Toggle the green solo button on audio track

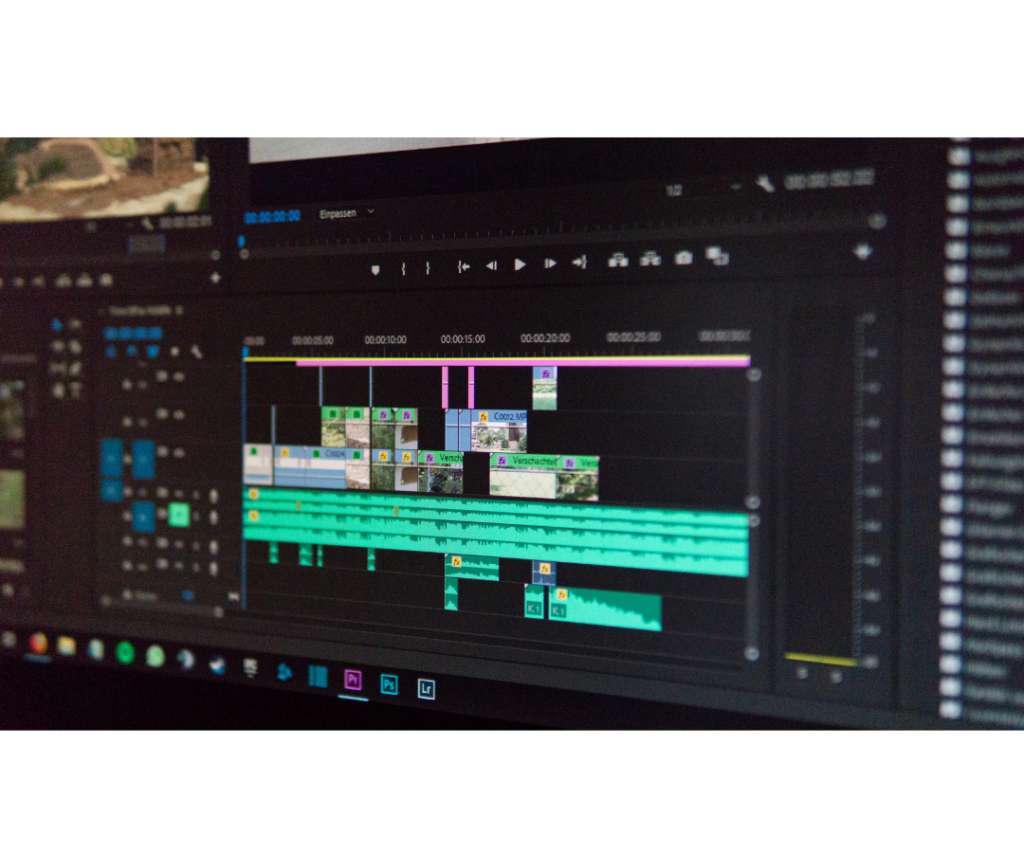click(179, 515)
